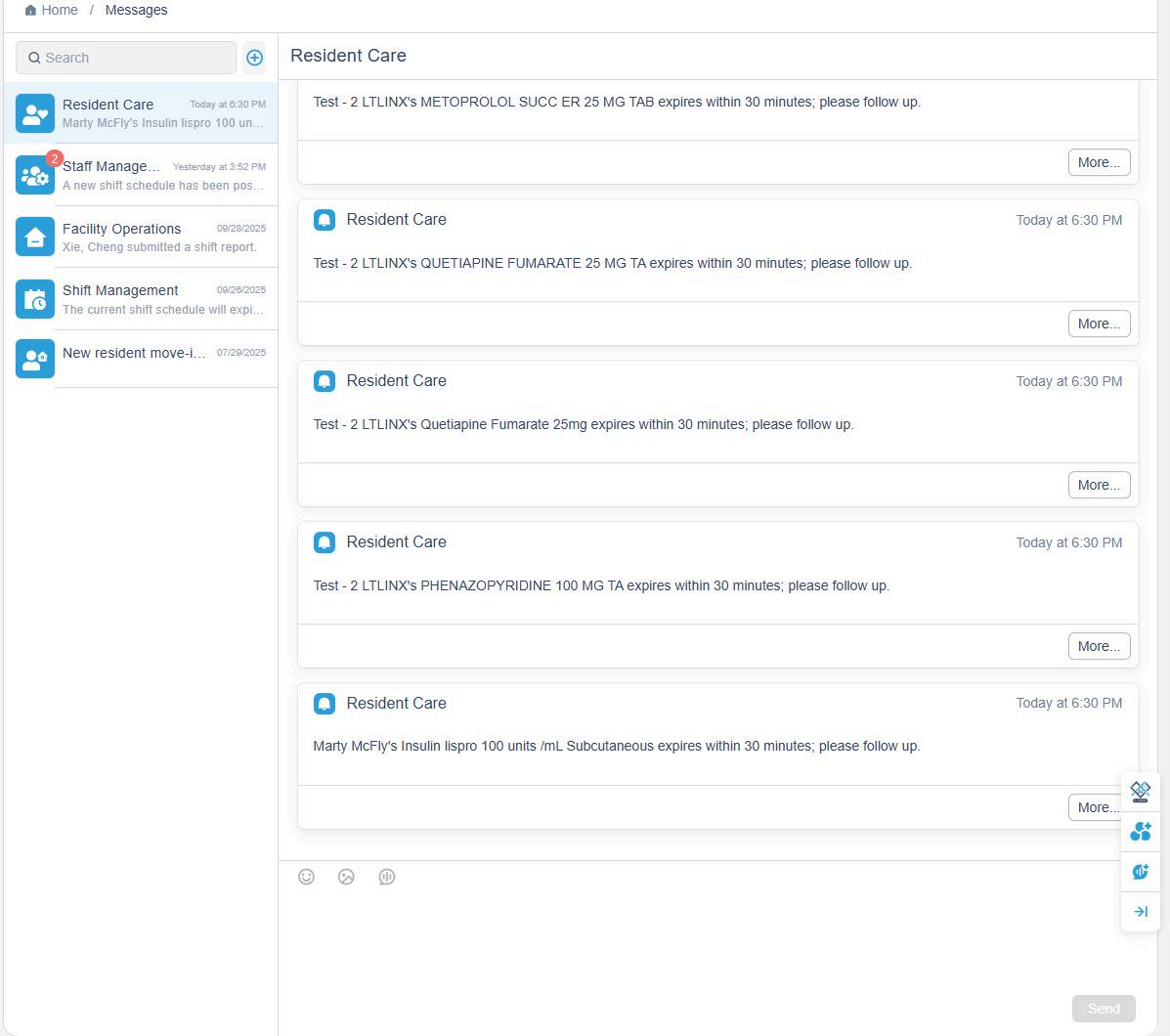
Task: Click the Home breadcrumb link
Action: (x=60, y=10)
